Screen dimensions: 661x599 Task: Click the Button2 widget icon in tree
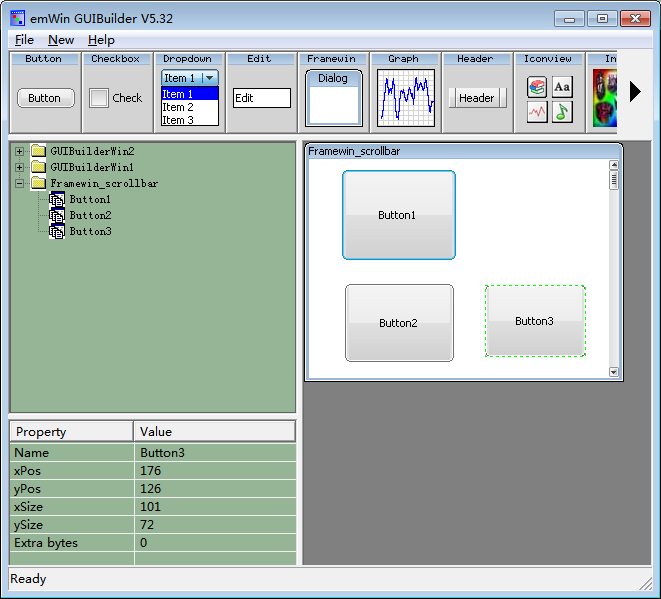click(57, 215)
